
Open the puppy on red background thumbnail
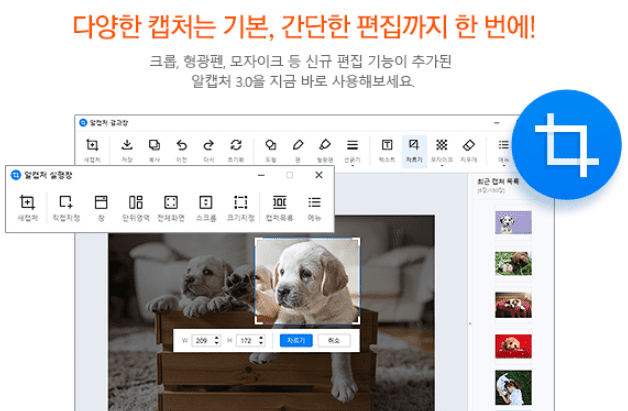pyautogui.click(x=513, y=346)
